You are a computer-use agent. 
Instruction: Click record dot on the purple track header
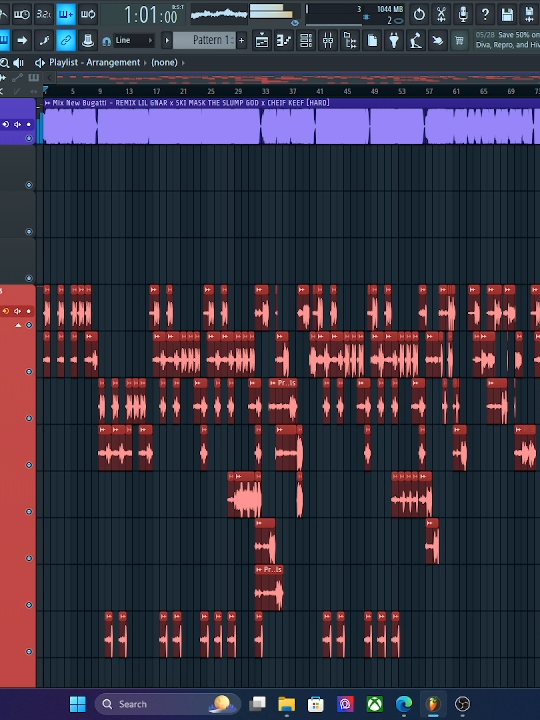pyautogui.click(x=29, y=124)
